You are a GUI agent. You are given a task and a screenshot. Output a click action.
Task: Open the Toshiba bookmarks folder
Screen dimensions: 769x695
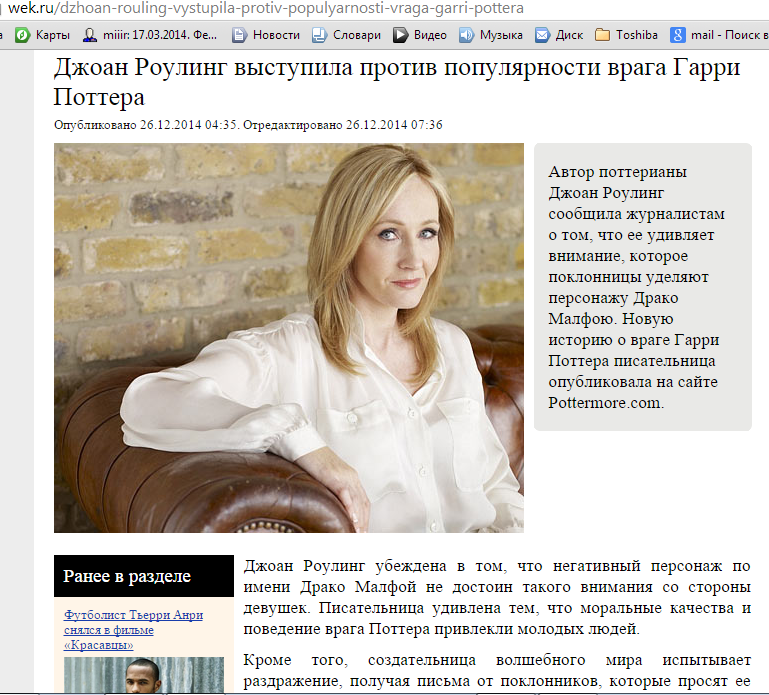pos(626,35)
